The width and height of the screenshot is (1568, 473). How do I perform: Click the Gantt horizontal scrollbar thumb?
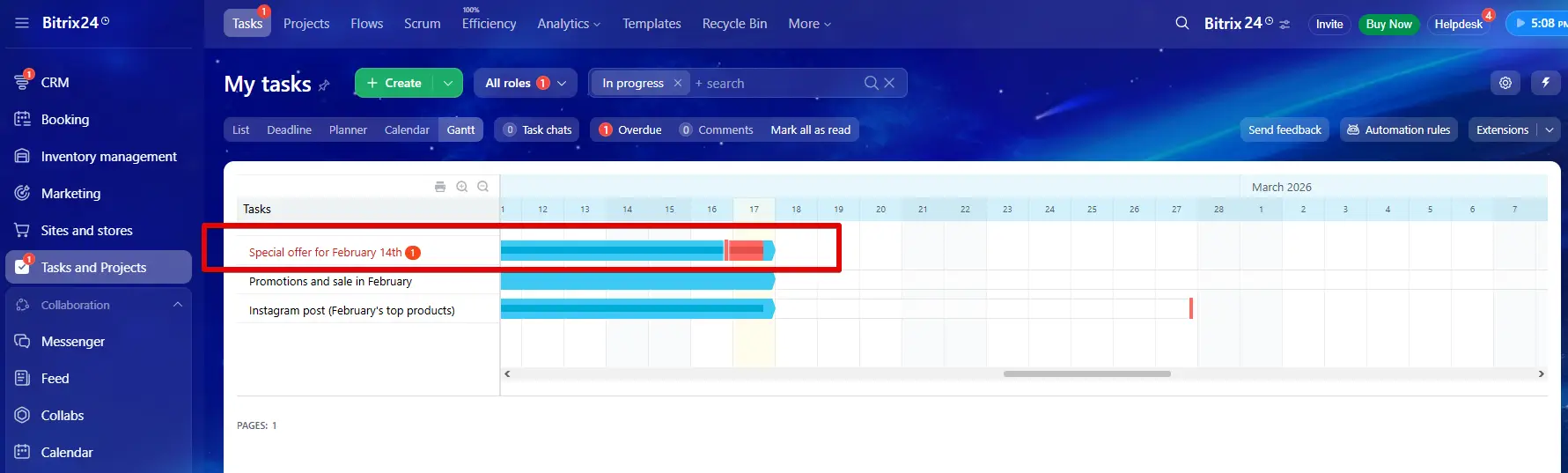[x=1086, y=373]
